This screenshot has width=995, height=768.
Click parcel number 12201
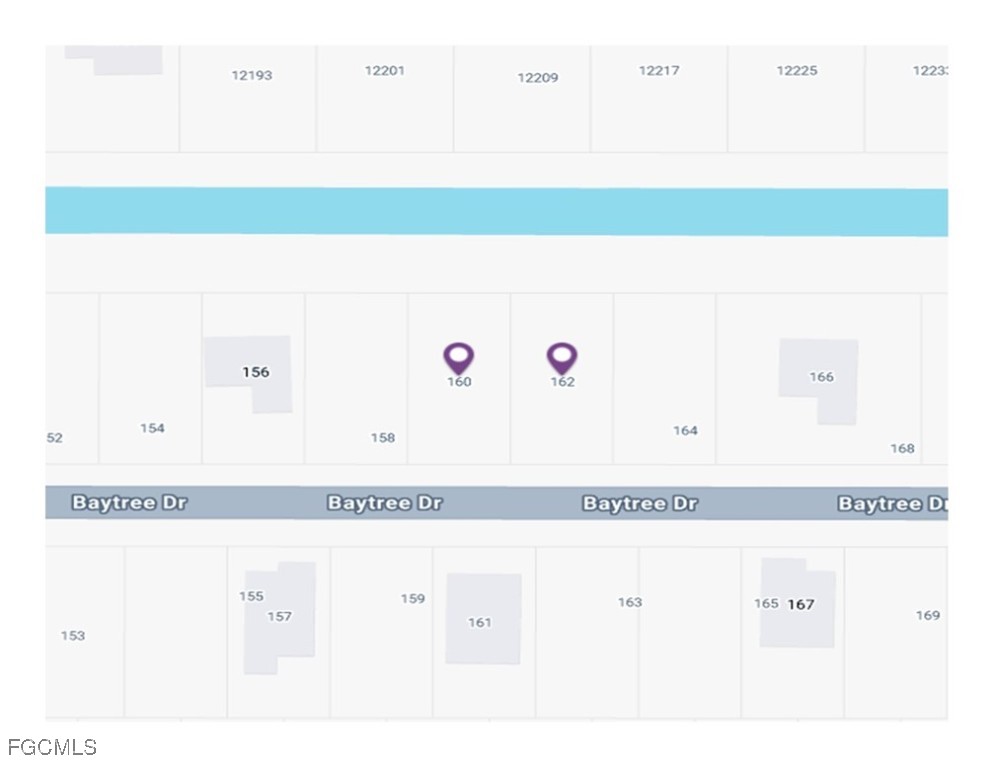(x=385, y=70)
